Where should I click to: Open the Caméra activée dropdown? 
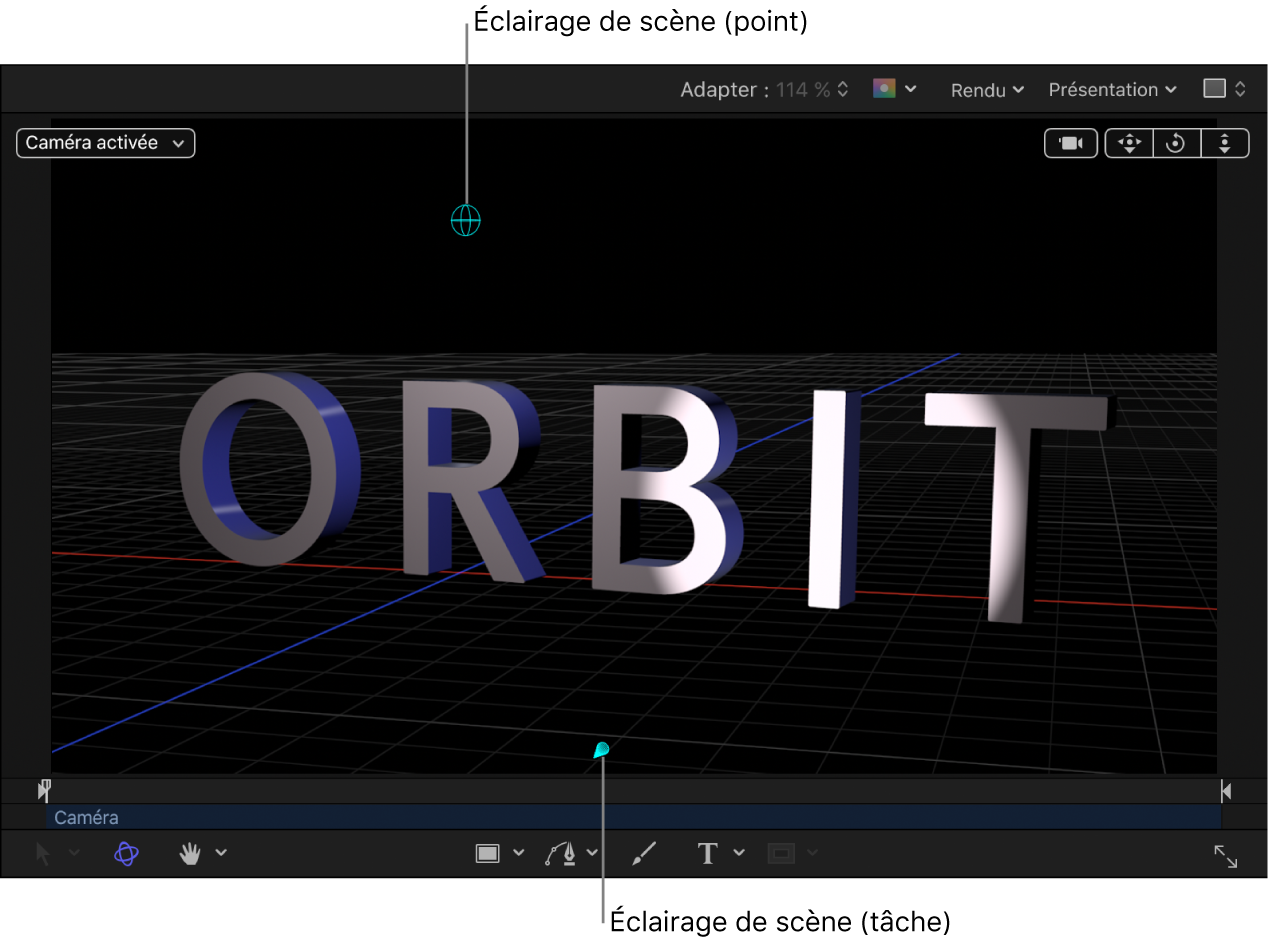(105, 142)
